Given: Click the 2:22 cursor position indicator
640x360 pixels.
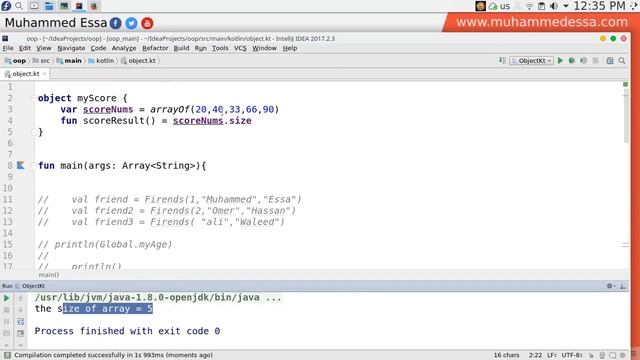Looking at the screenshot, I should click(x=535, y=355).
